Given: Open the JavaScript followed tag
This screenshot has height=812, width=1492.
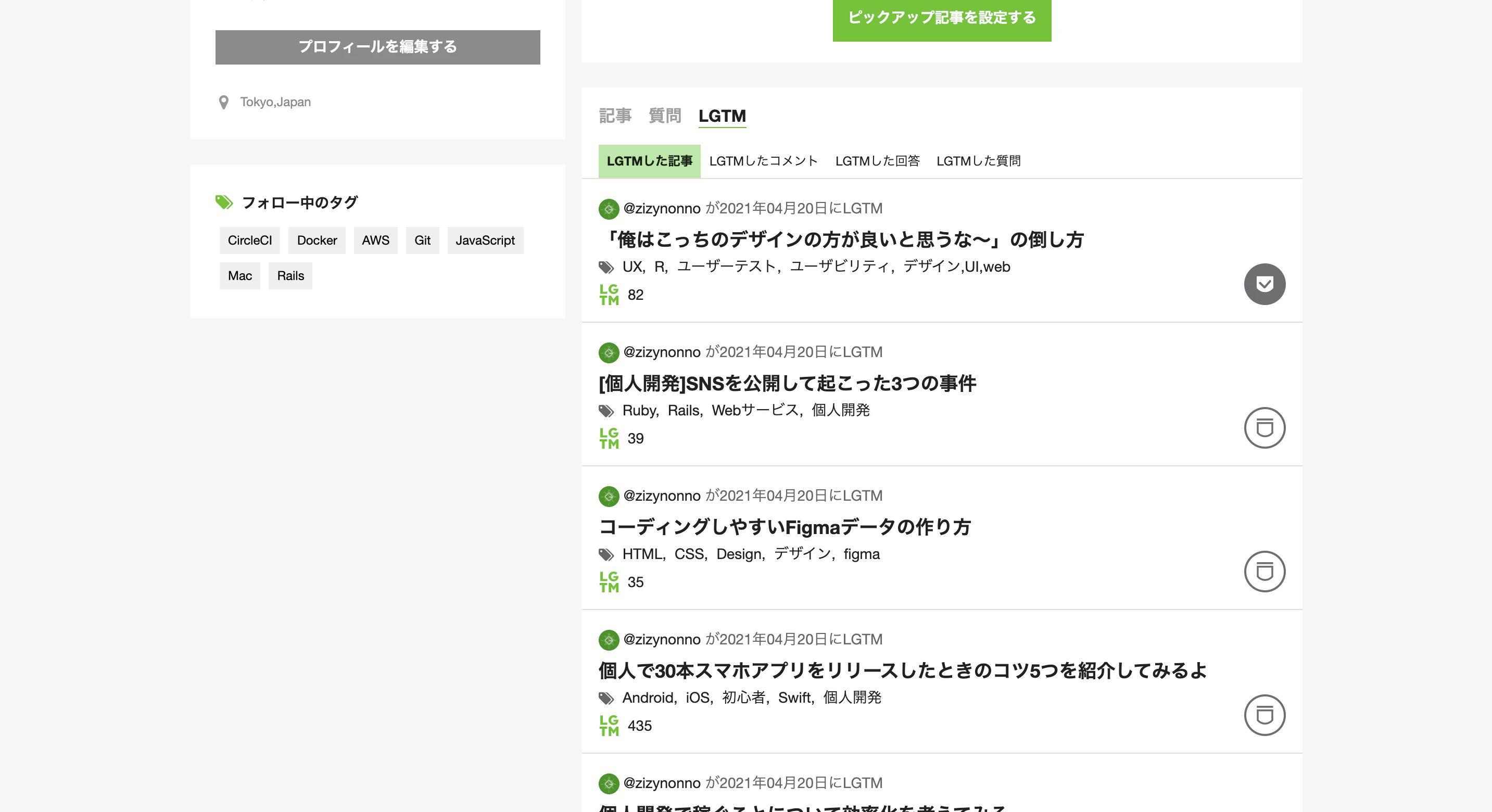Looking at the screenshot, I should 485,240.
